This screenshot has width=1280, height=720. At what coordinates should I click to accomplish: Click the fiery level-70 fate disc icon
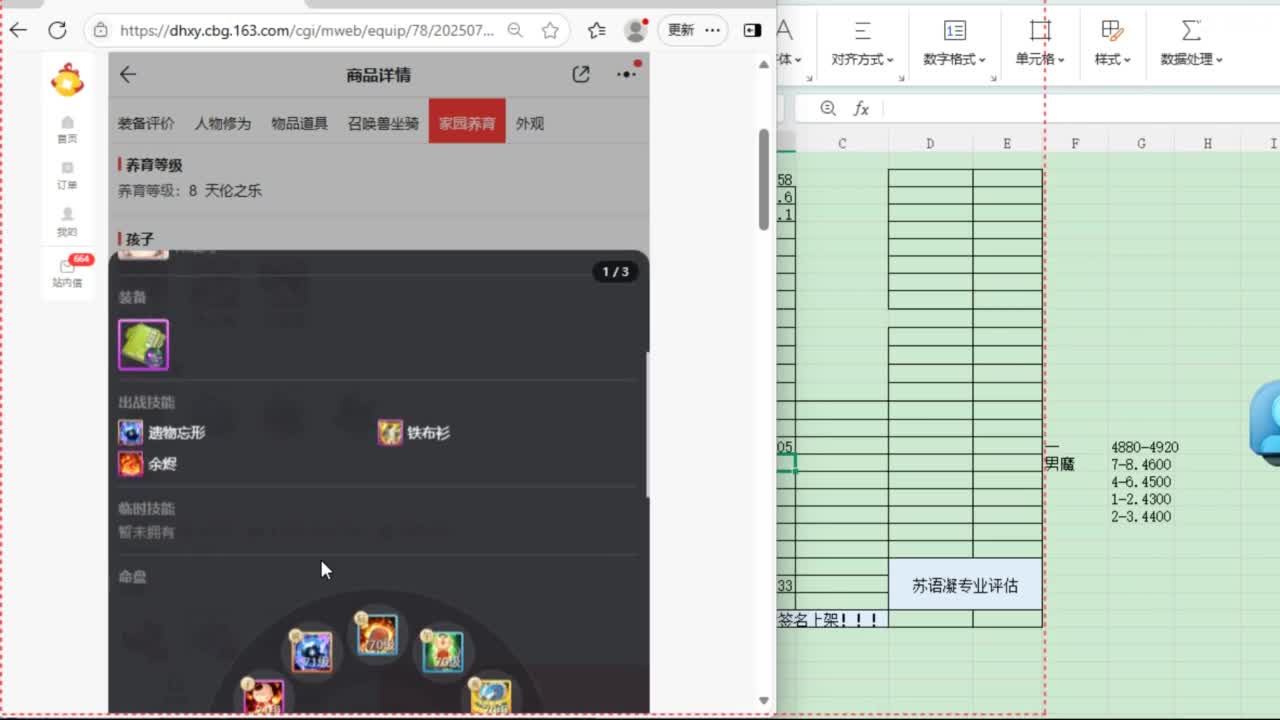point(377,635)
